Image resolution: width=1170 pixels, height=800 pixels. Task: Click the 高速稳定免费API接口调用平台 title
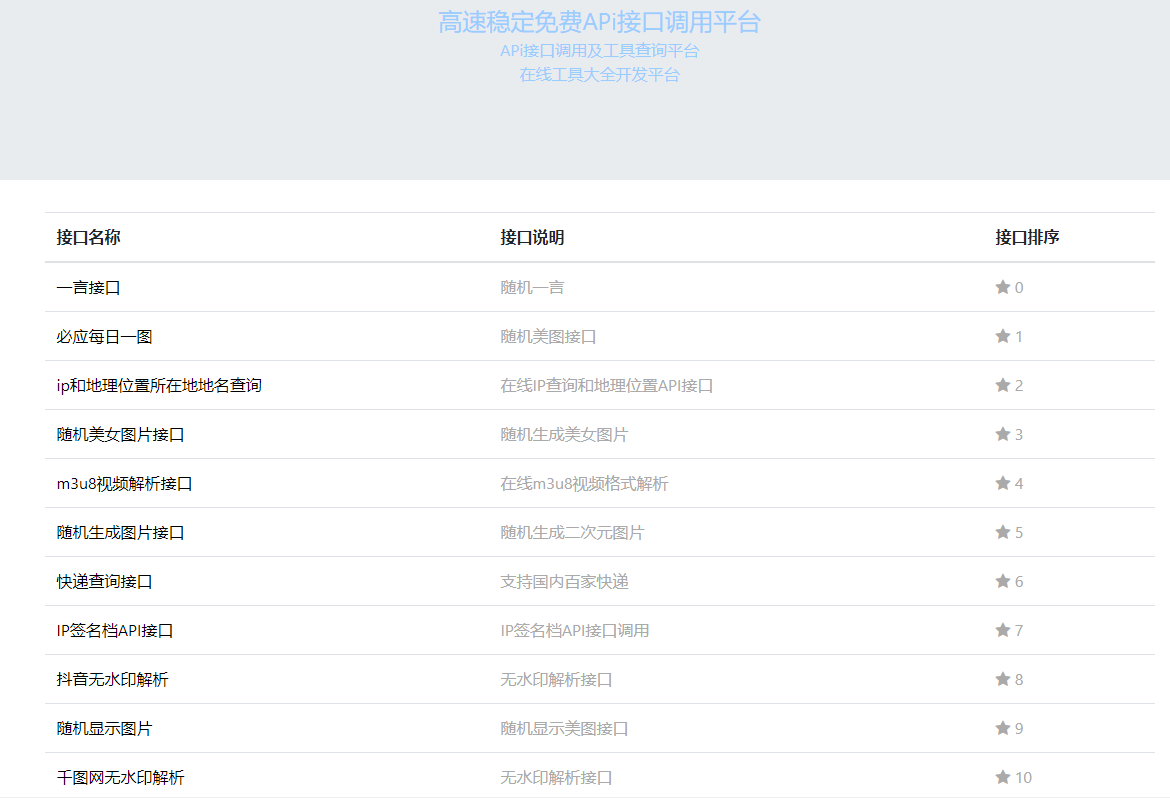click(599, 22)
